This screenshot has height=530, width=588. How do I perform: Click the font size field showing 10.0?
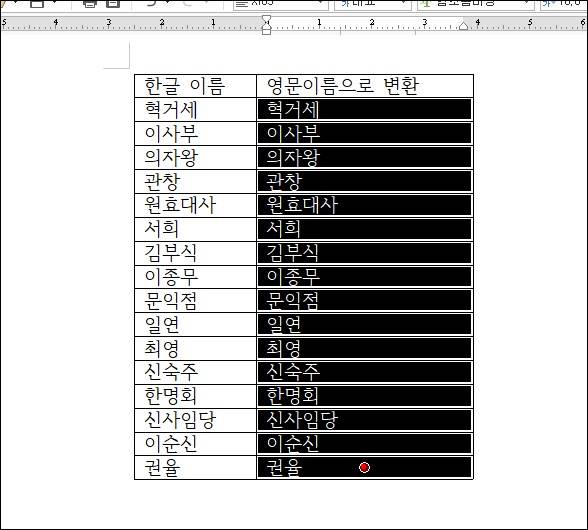(564, 5)
